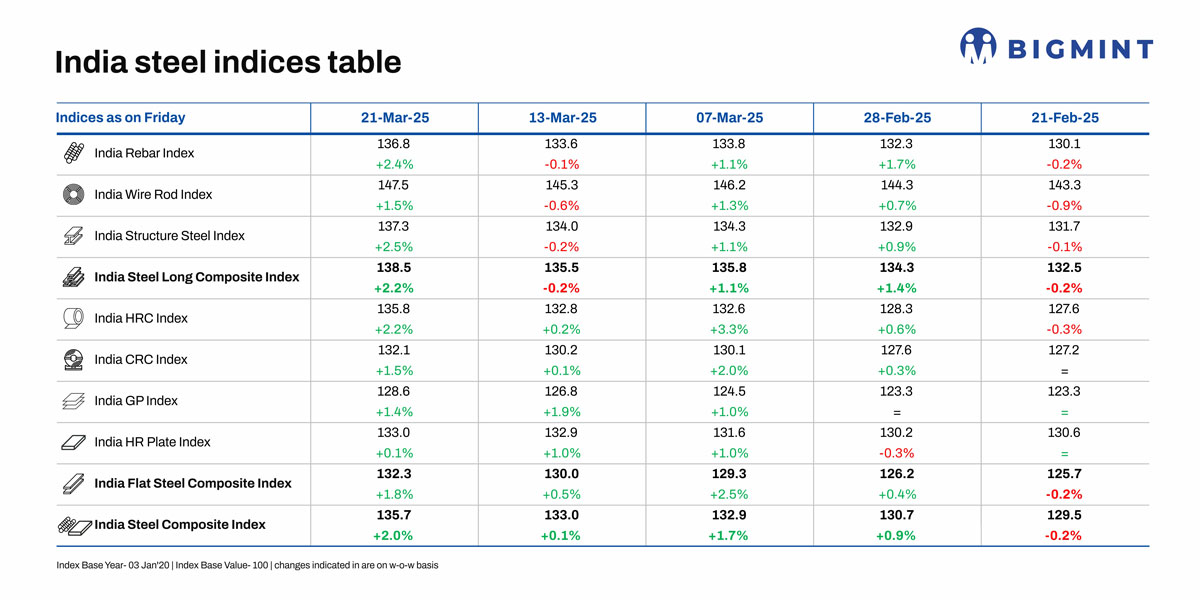Click the India Steel Composite Index icon
Image resolution: width=1200 pixels, height=600 pixels.
(75, 525)
